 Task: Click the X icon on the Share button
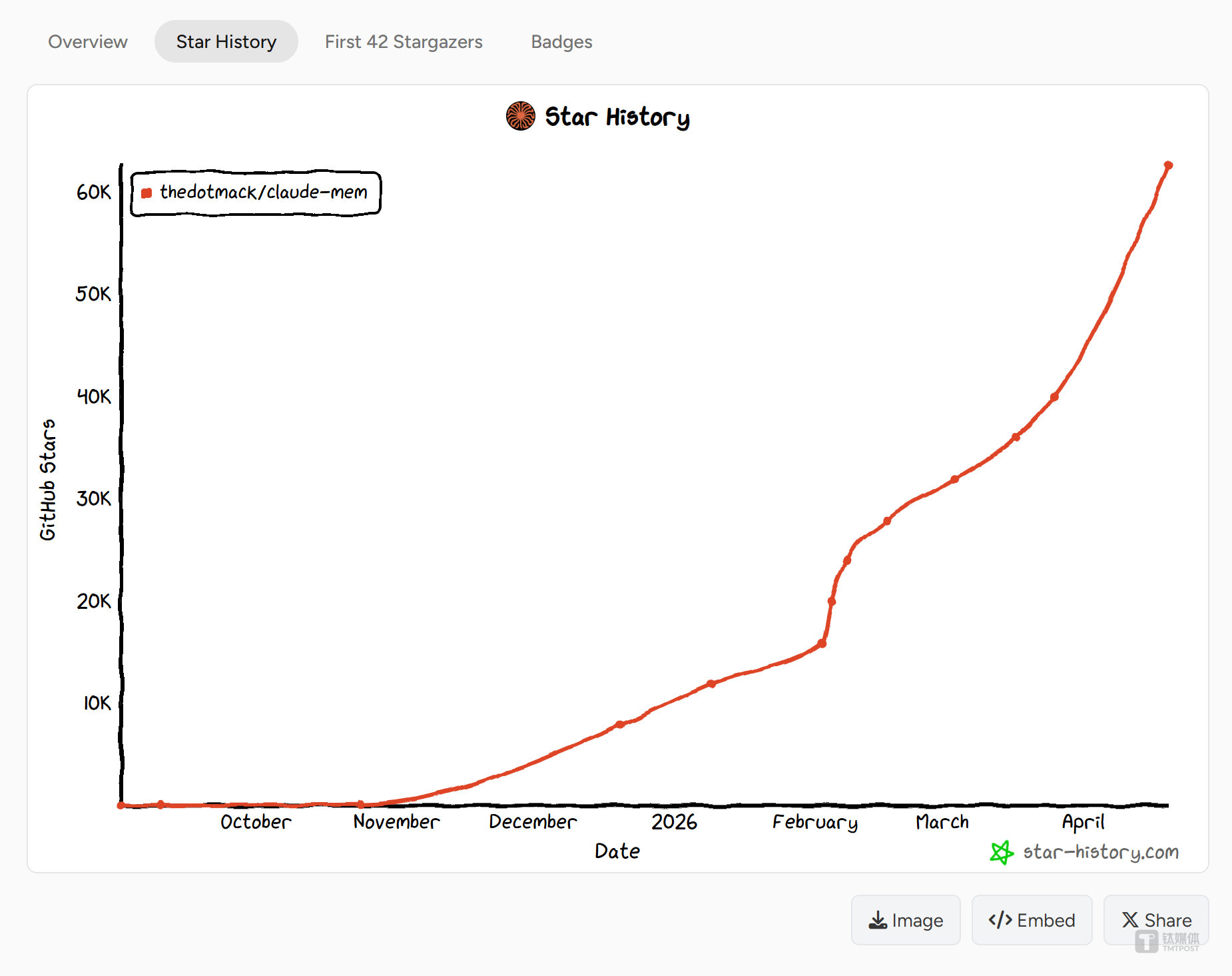(1130, 920)
